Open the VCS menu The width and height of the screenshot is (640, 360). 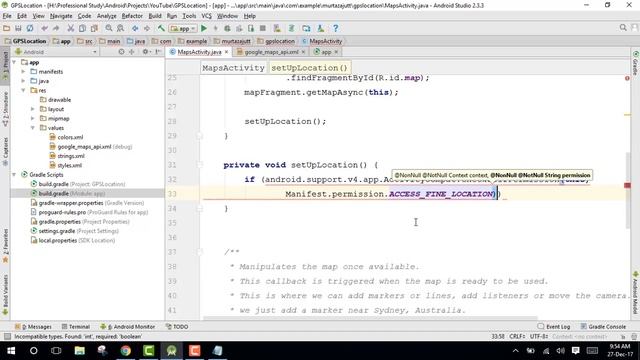[207, 16]
